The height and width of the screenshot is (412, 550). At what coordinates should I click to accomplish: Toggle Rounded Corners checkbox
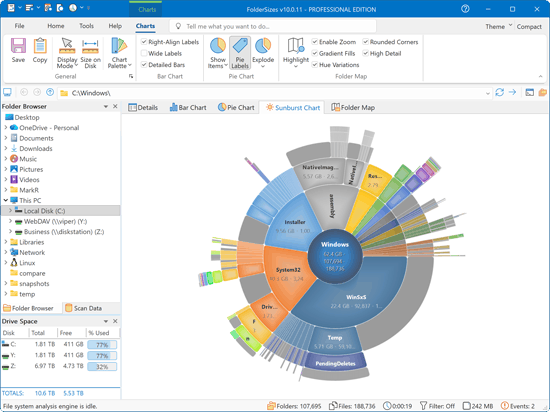pyautogui.click(x=365, y=42)
